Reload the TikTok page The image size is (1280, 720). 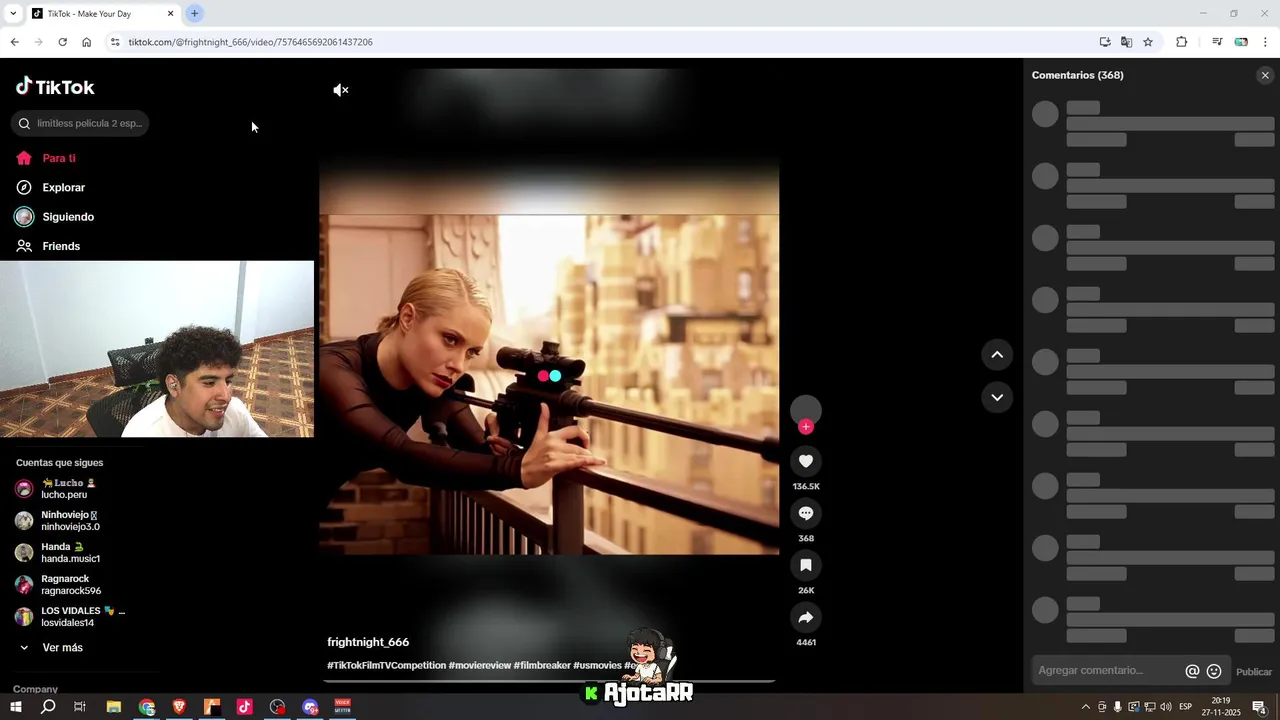62,42
